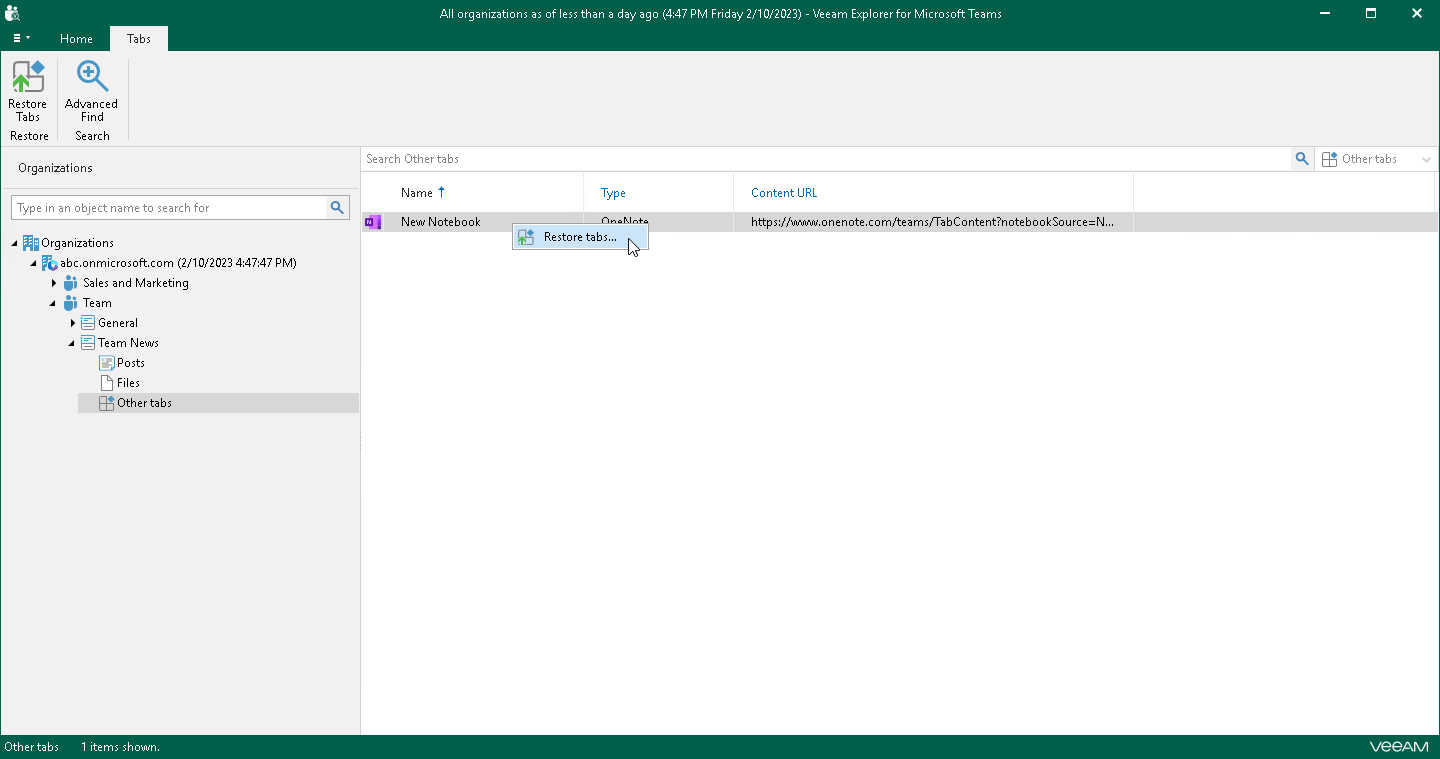This screenshot has width=1440, height=759.
Task: Expand the Sales and Marketing team
Action: tap(54, 283)
